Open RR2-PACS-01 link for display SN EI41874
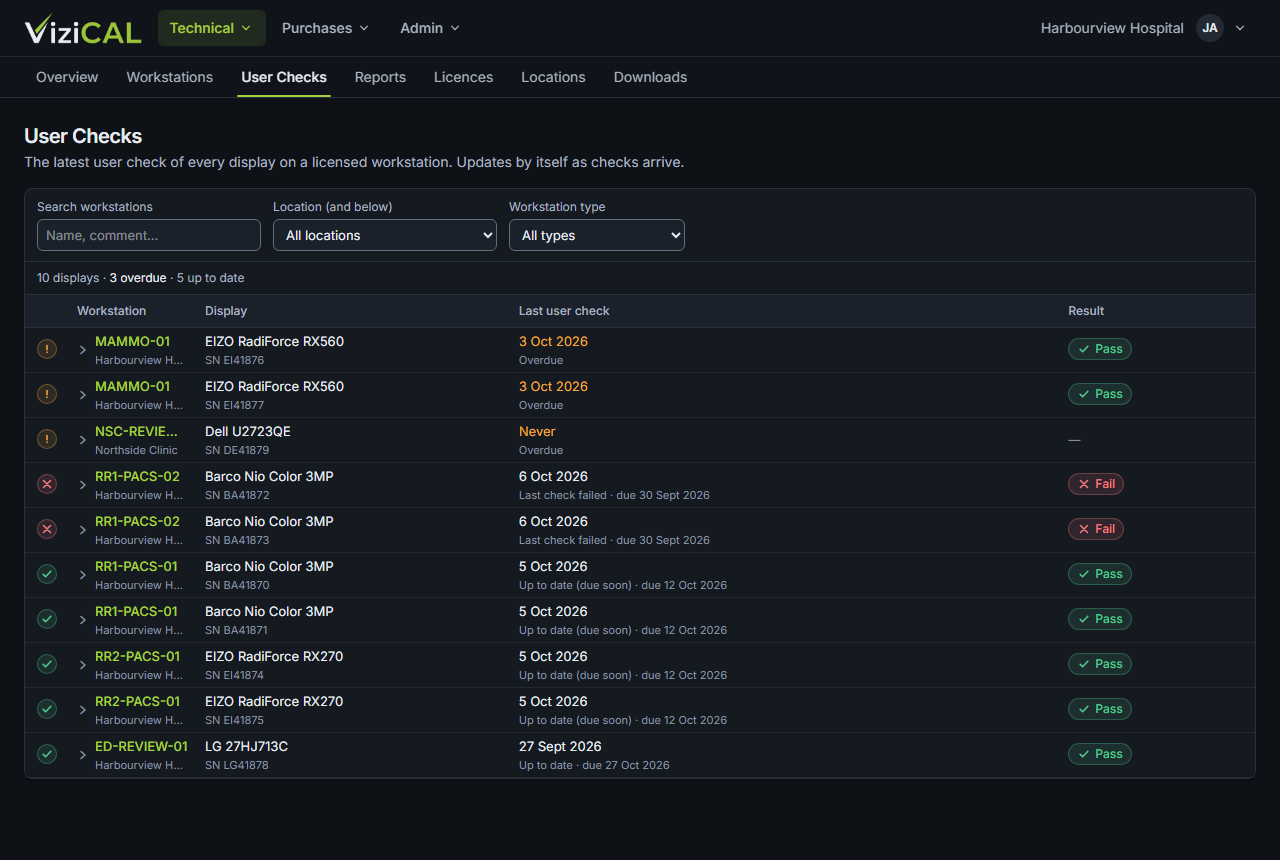The width and height of the screenshot is (1280, 860). coord(137,656)
